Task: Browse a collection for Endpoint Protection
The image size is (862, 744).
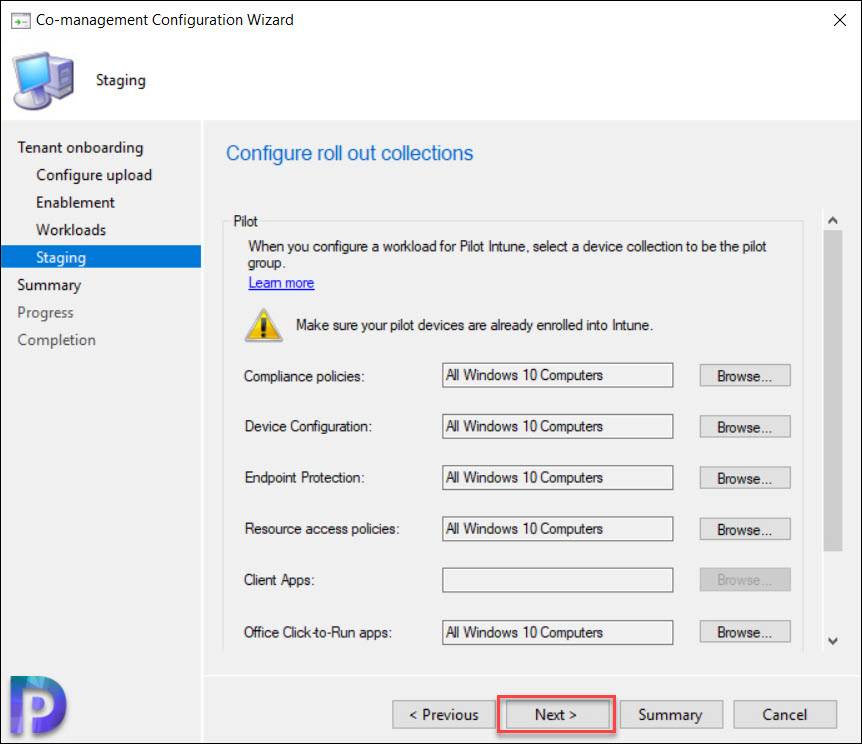Action: (x=745, y=478)
